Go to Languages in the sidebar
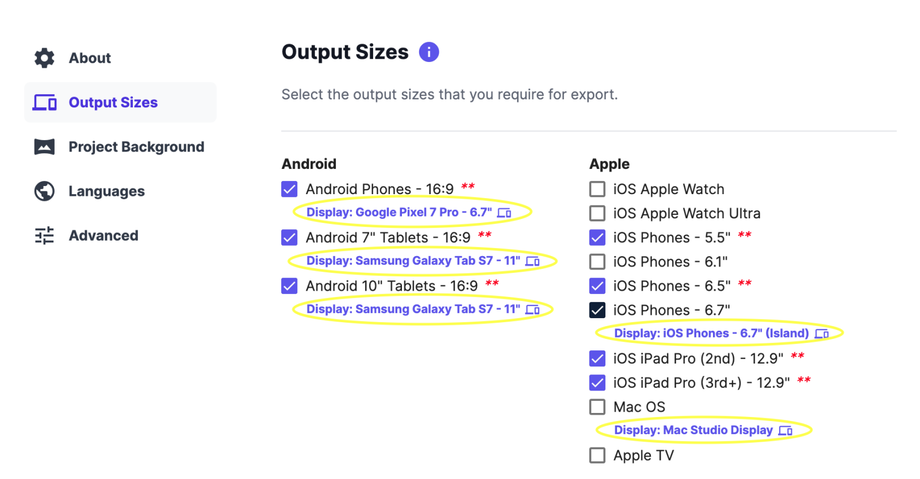 [106, 191]
